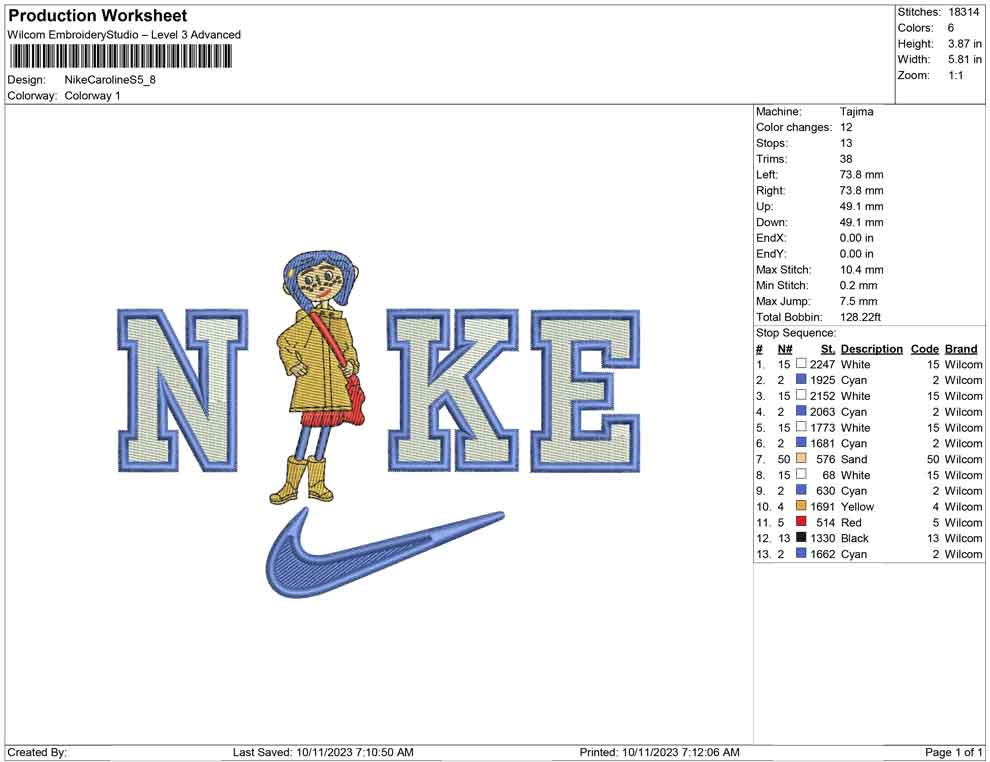Click the Width value '5.81 in'
This screenshot has width=990, height=762.
click(965, 59)
